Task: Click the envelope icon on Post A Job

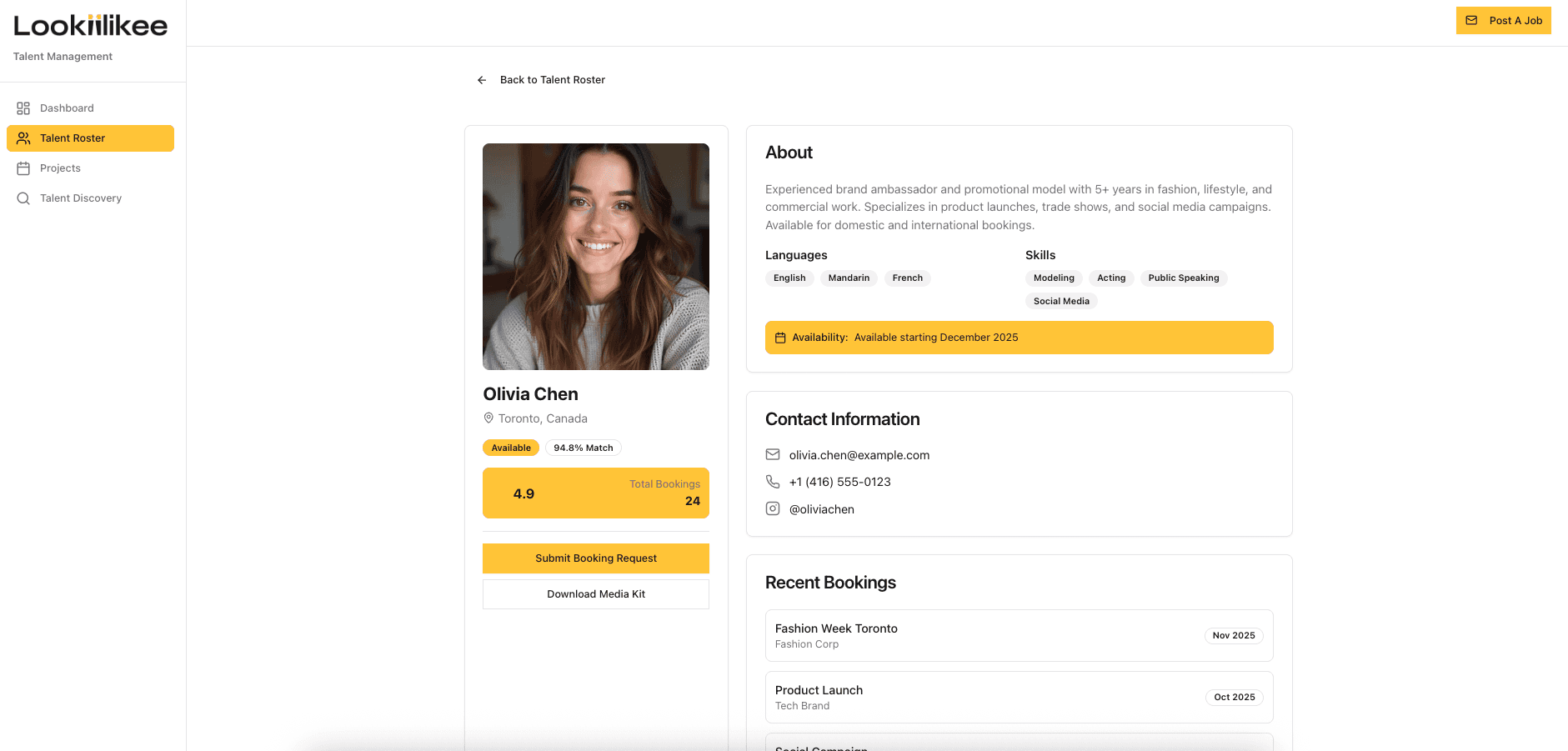Action: tap(1471, 21)
